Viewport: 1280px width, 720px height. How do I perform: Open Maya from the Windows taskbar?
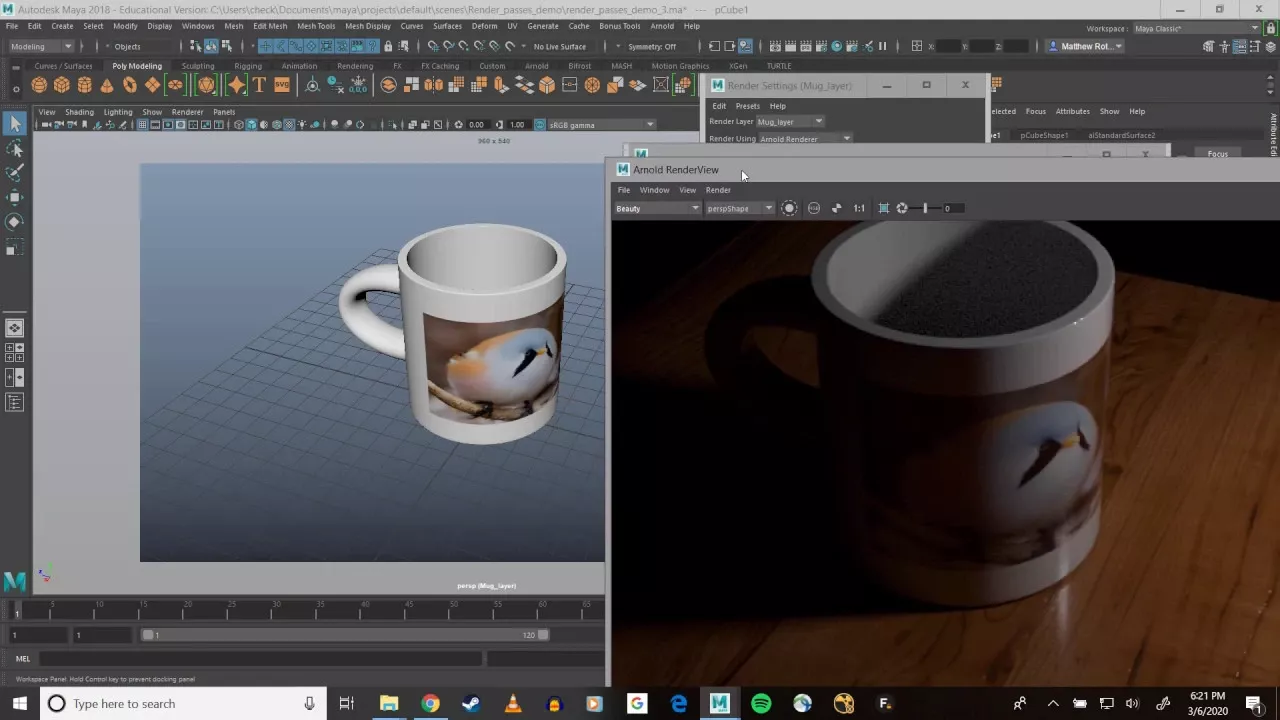(719, 704)
